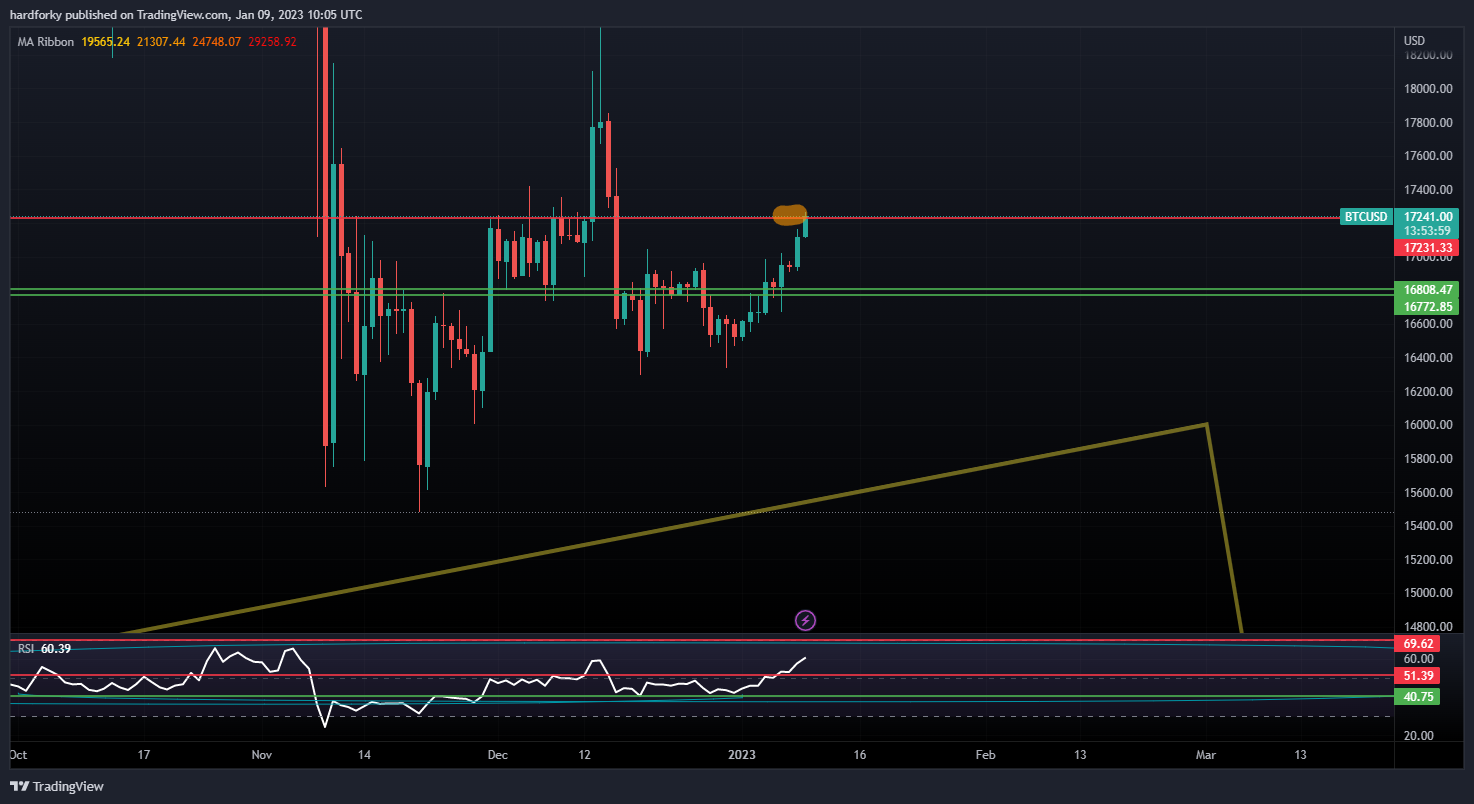Click the 16200.00 price axis label

click(x=1428, y=391)
